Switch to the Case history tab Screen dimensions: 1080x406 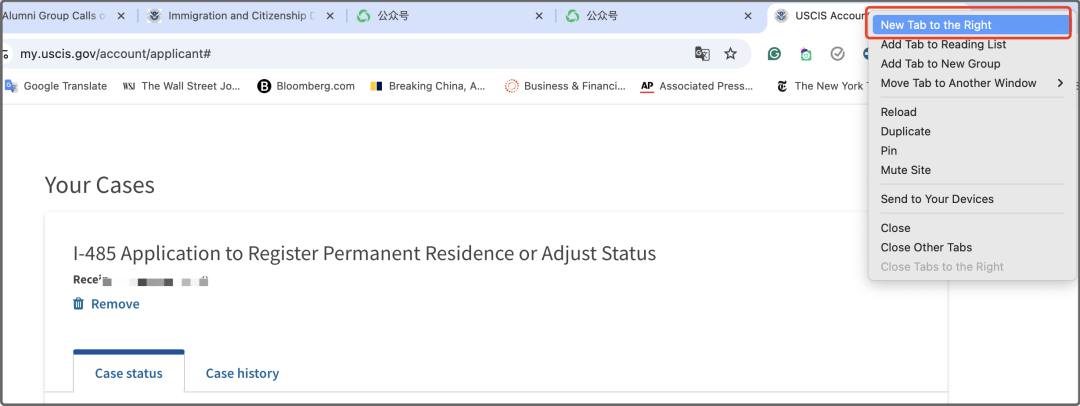tap(242, 373)
